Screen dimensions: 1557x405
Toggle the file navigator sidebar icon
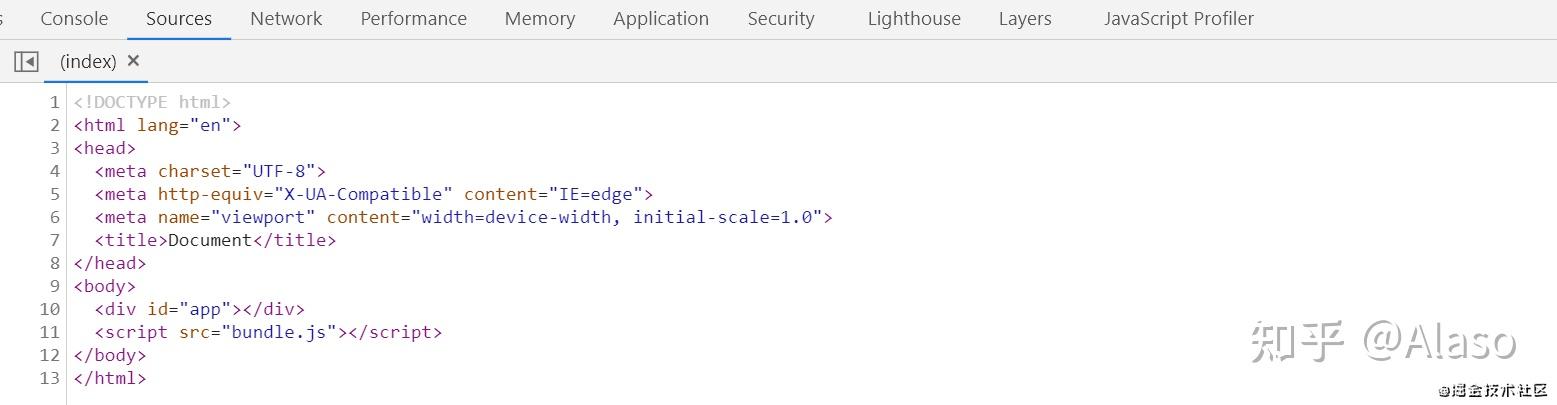pos(26,62)
